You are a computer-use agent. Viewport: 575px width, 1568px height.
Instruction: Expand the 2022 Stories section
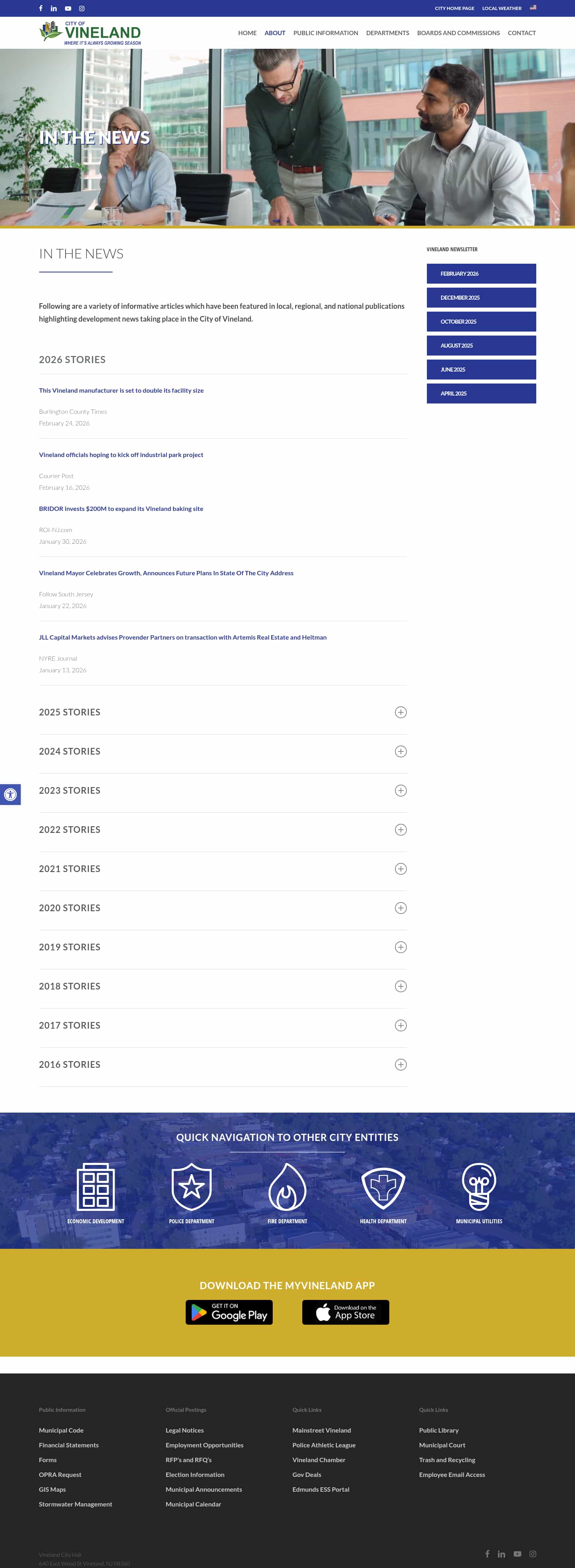click(x=401, y=830)
